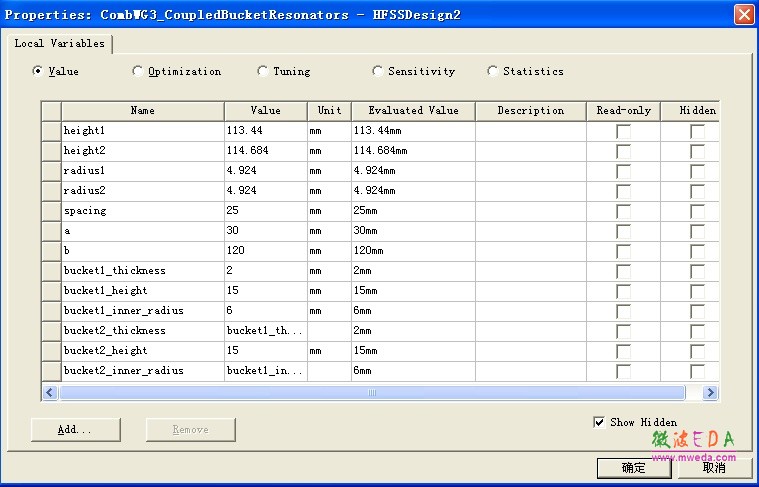Select the Sensitivity radio button
Screen dimensions: 759x487
pyautogui.click(x=378, y=71)
